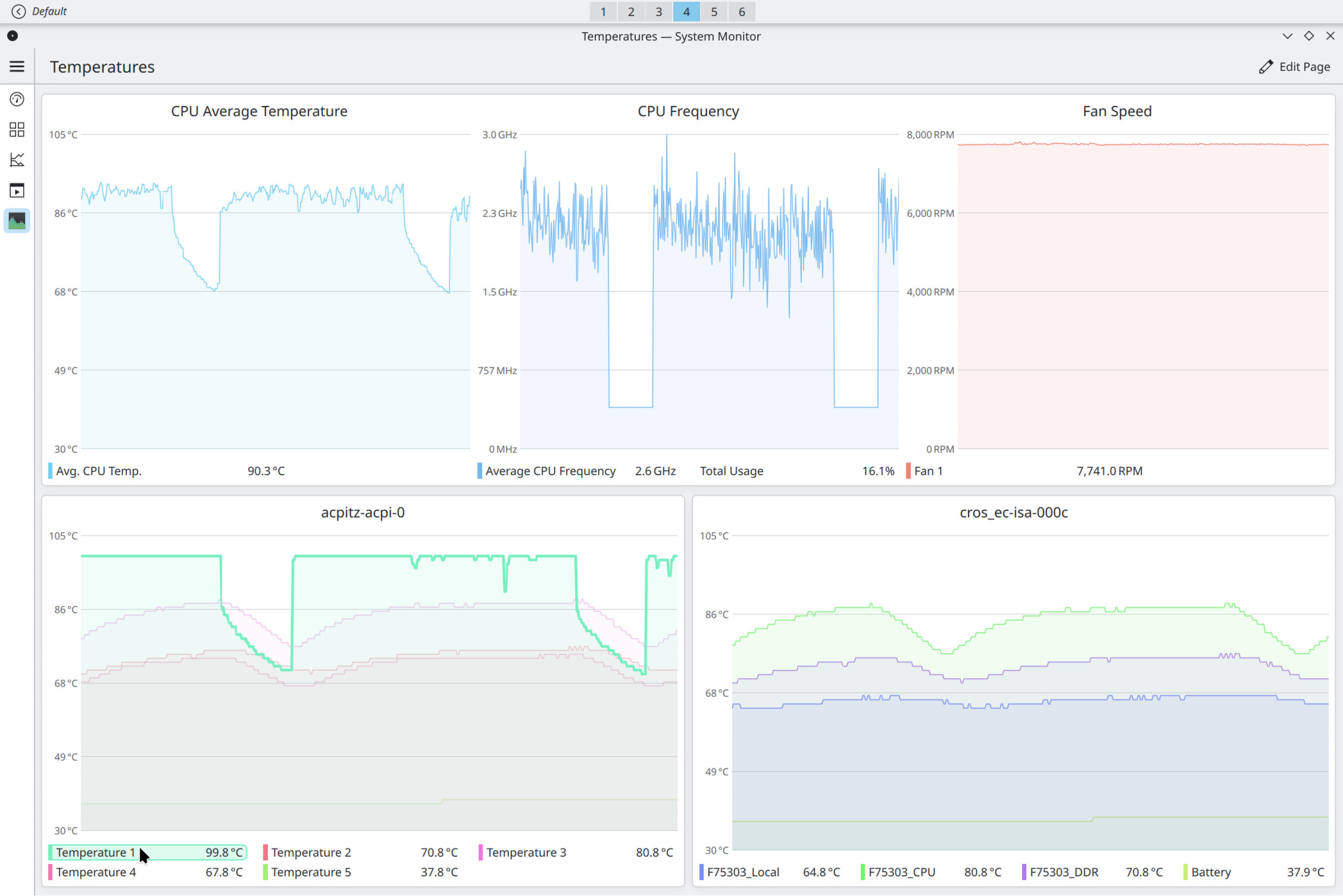Select the Temperatures page icon in sidebar
This screenshot has width=1343, height=896.
tap(17, 221)
